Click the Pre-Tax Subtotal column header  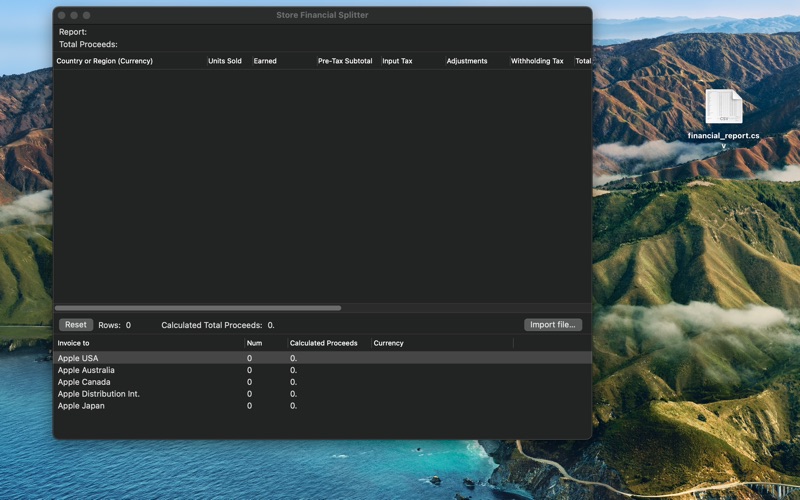coord(348,61)
